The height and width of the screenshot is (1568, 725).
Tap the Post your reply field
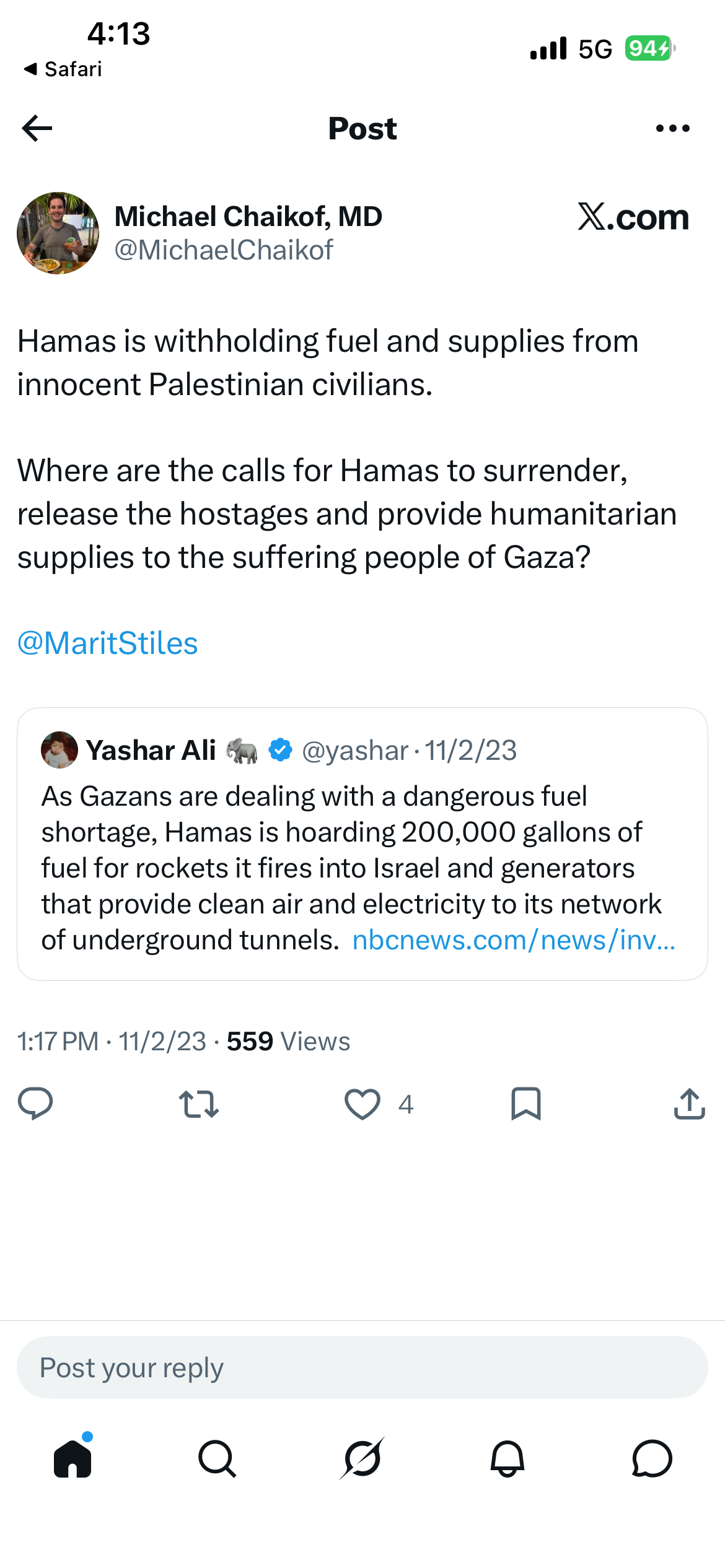tap(362, 1367)
